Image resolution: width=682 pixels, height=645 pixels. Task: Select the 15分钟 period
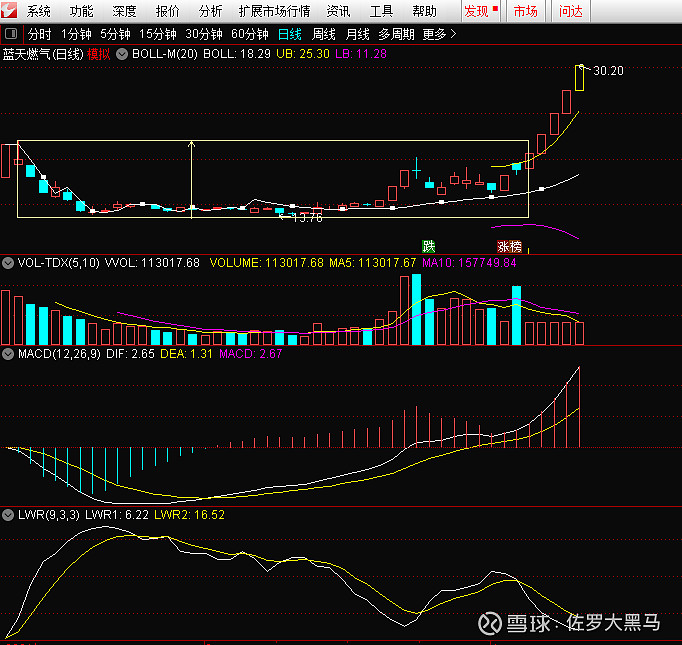(157, 34)
